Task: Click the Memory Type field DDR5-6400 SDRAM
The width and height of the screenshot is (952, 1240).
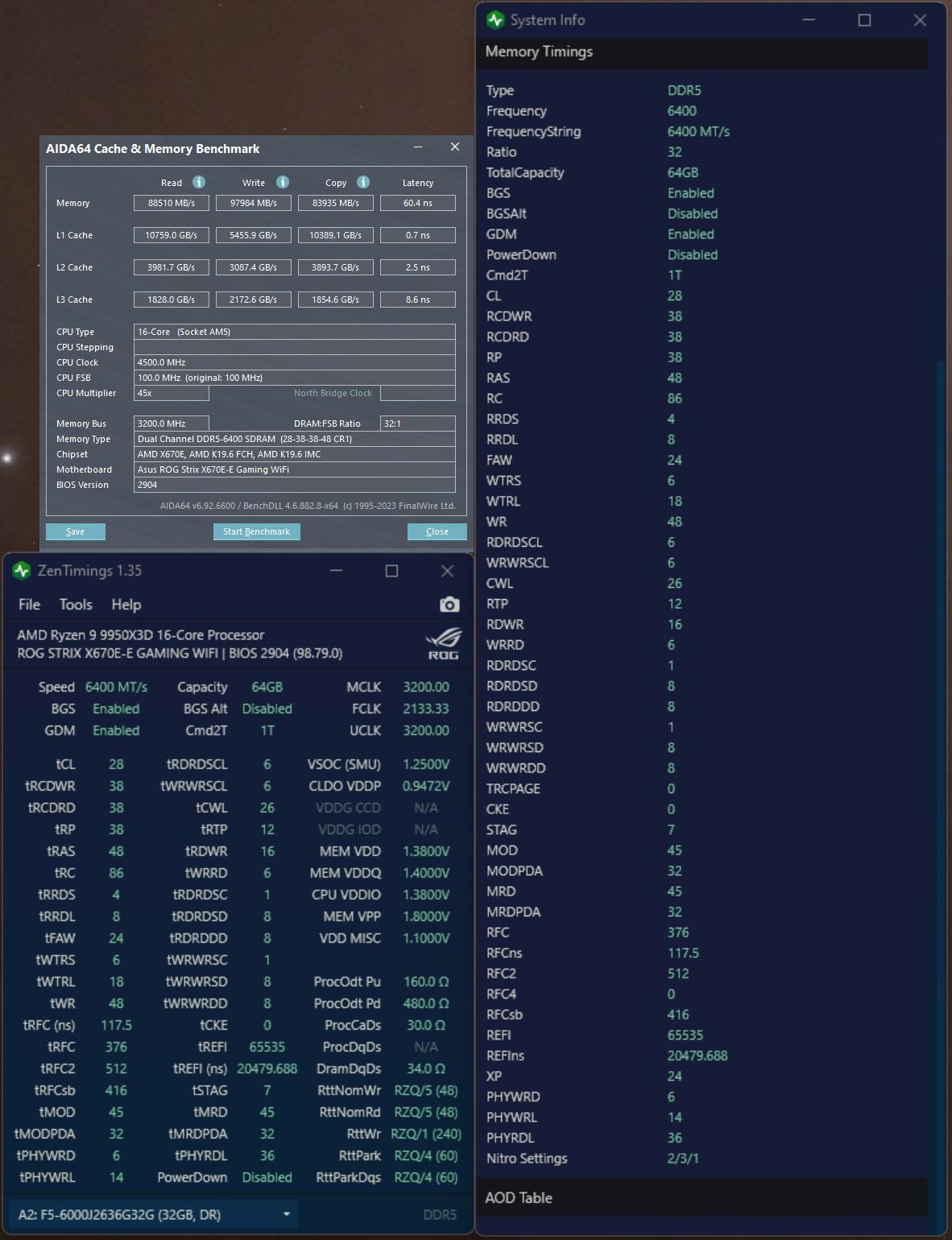Action: point(295,439)
